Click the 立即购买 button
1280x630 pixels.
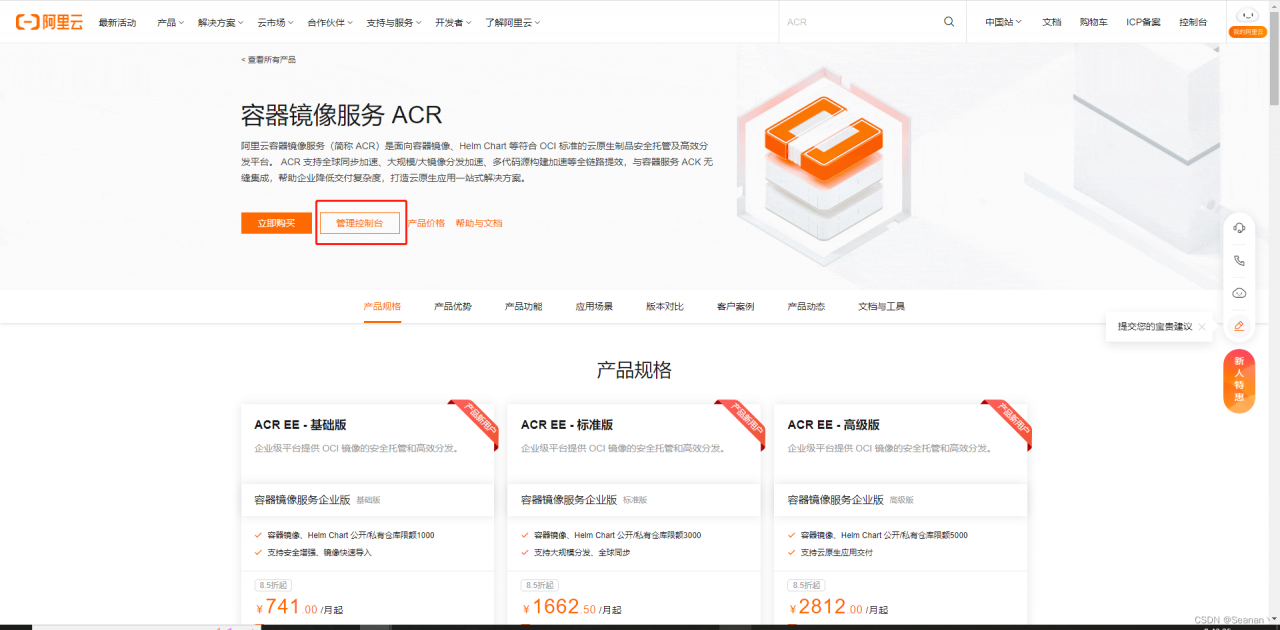click(275, 222)
